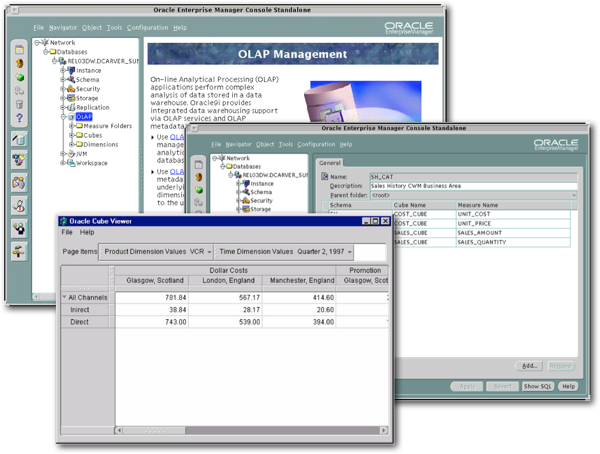600x454 pixels.
Task: Click the Oracle Cube Viewer title bar globe icon
Action: (x=64, y=221)
